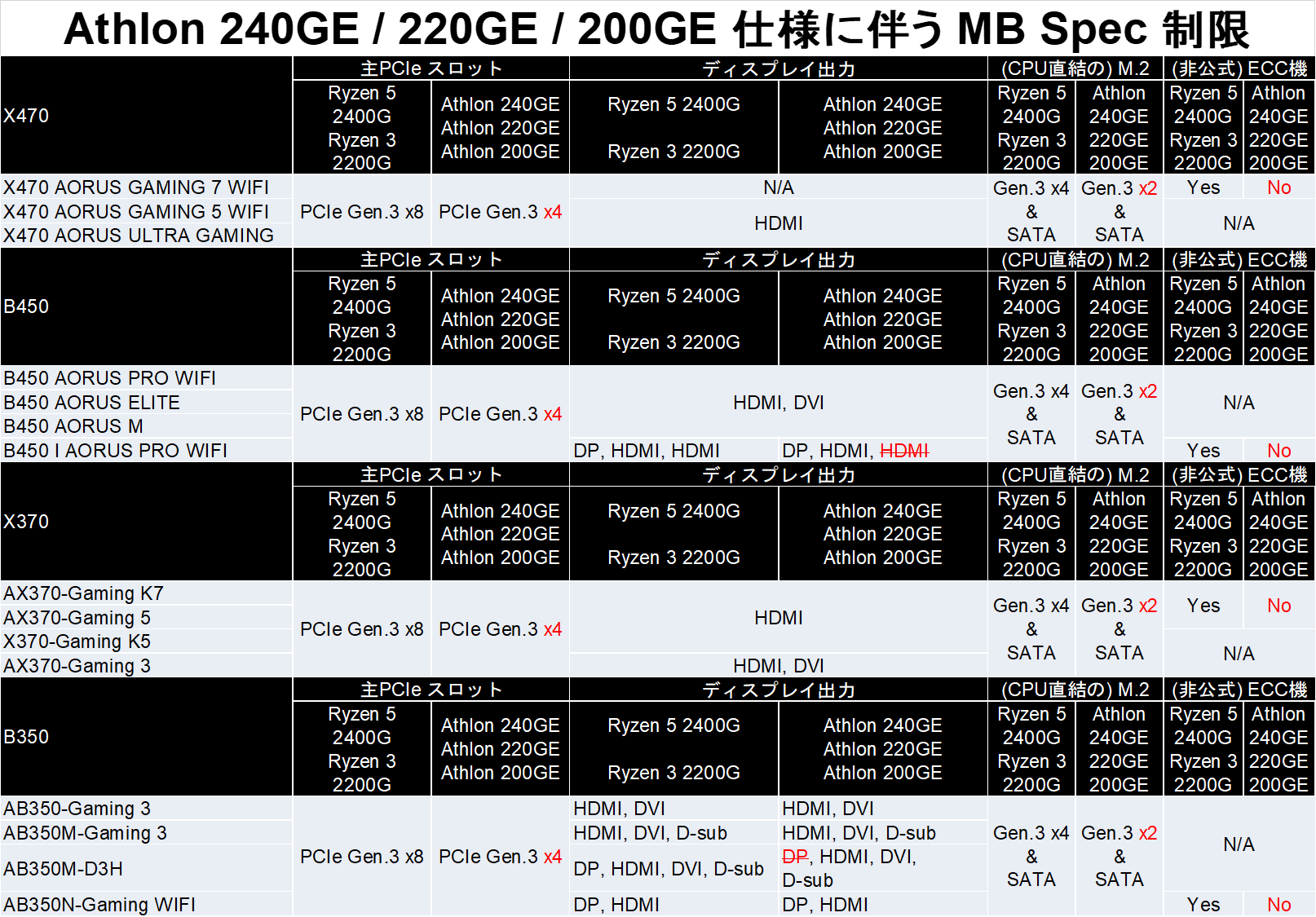The height and width of the screenshot is (917, 1316).
Task: Click ECC 'No' for X470 AORUS GAMING 7 WIFI
Action: 1279,187
